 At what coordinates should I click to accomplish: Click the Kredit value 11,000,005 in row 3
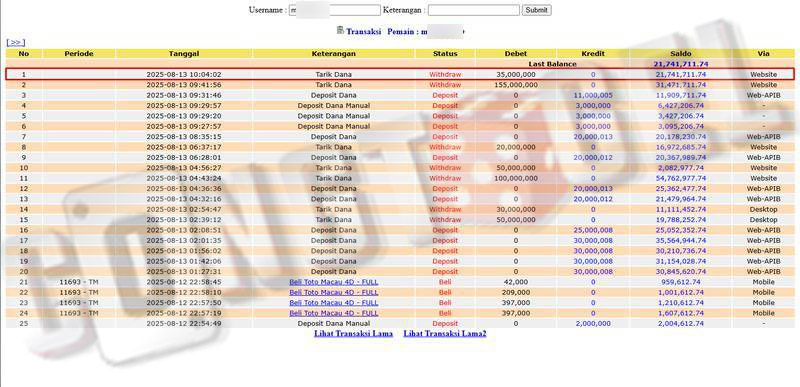(593, 95)
